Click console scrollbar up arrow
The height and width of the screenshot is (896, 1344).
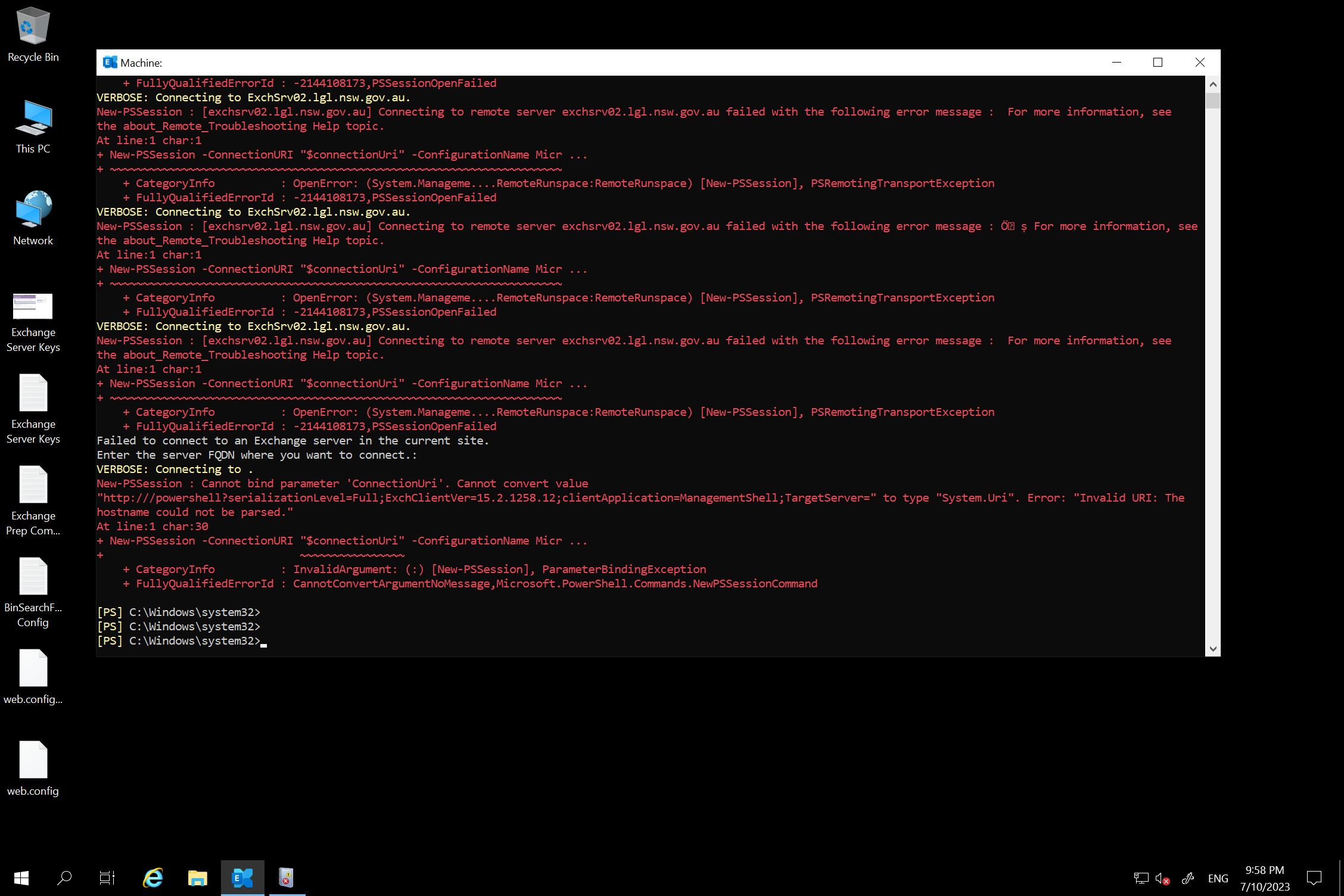tap(1213, 84)
